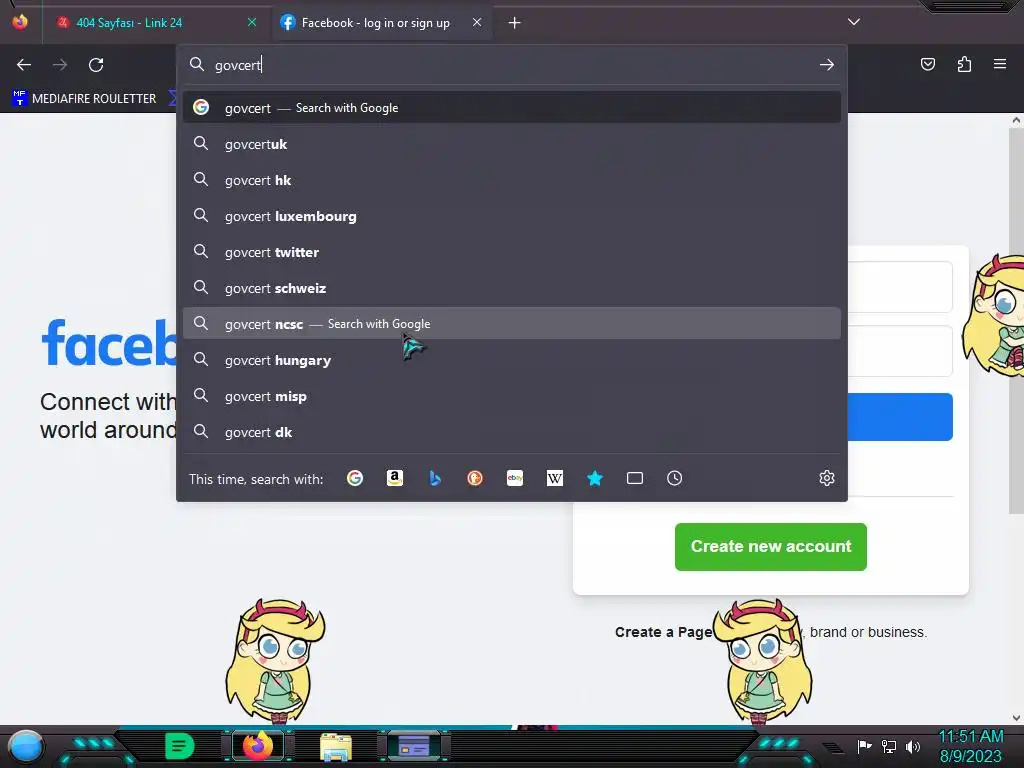Image resolution: width=1024 pixels, height=768 pixels.
Task: Search this time with Amazon icon
Action: (394, 479)
